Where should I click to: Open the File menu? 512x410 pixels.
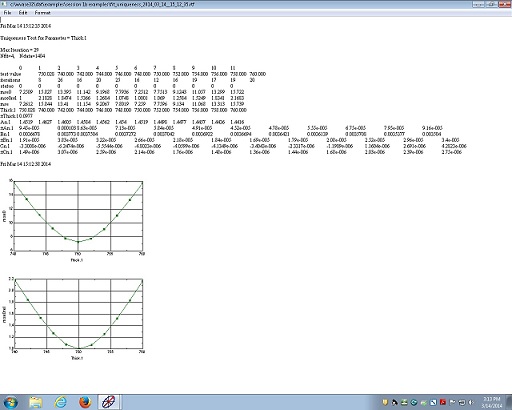7,13
